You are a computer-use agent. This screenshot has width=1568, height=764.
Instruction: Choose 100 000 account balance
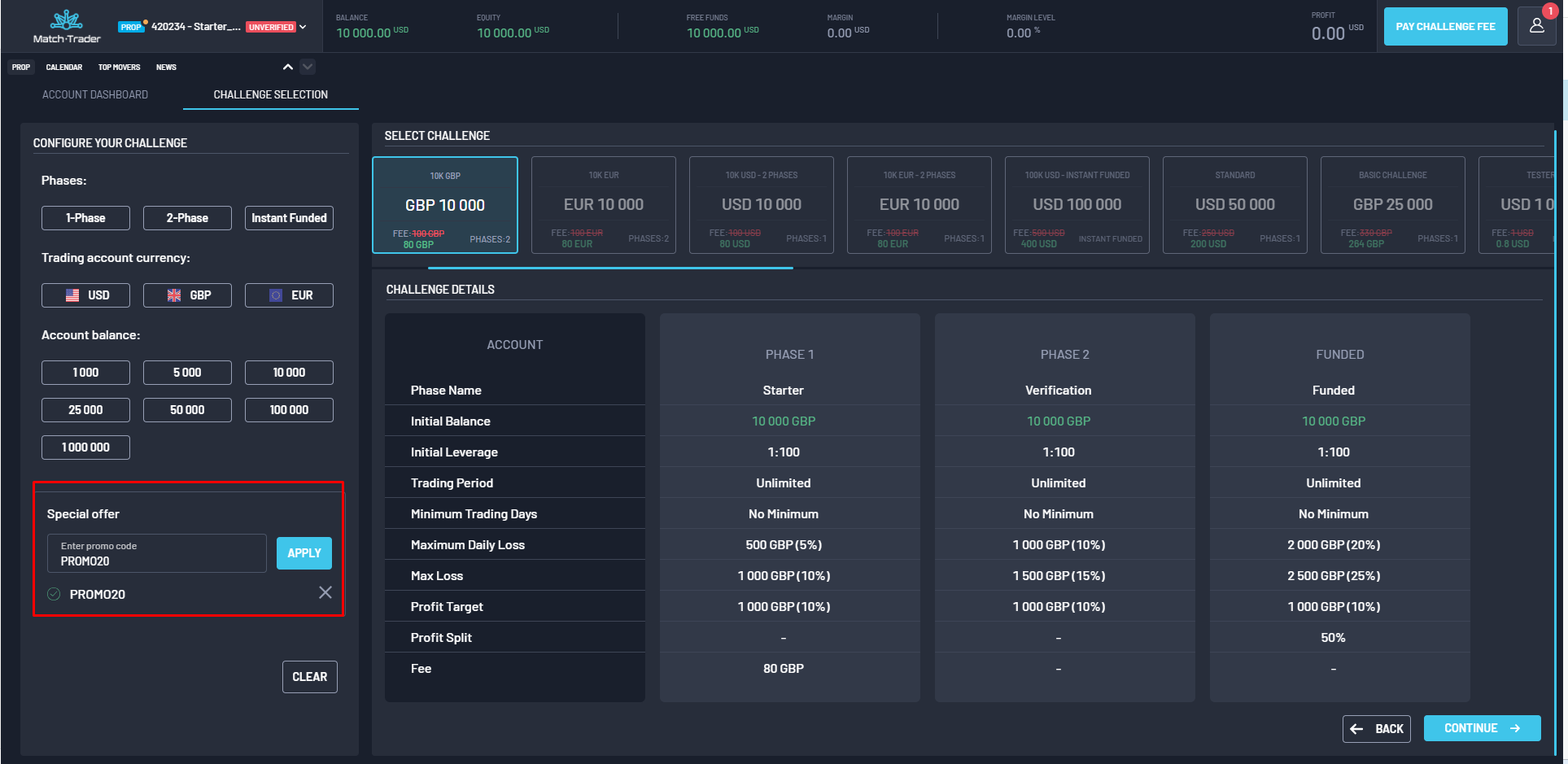(x=289, y=409)
